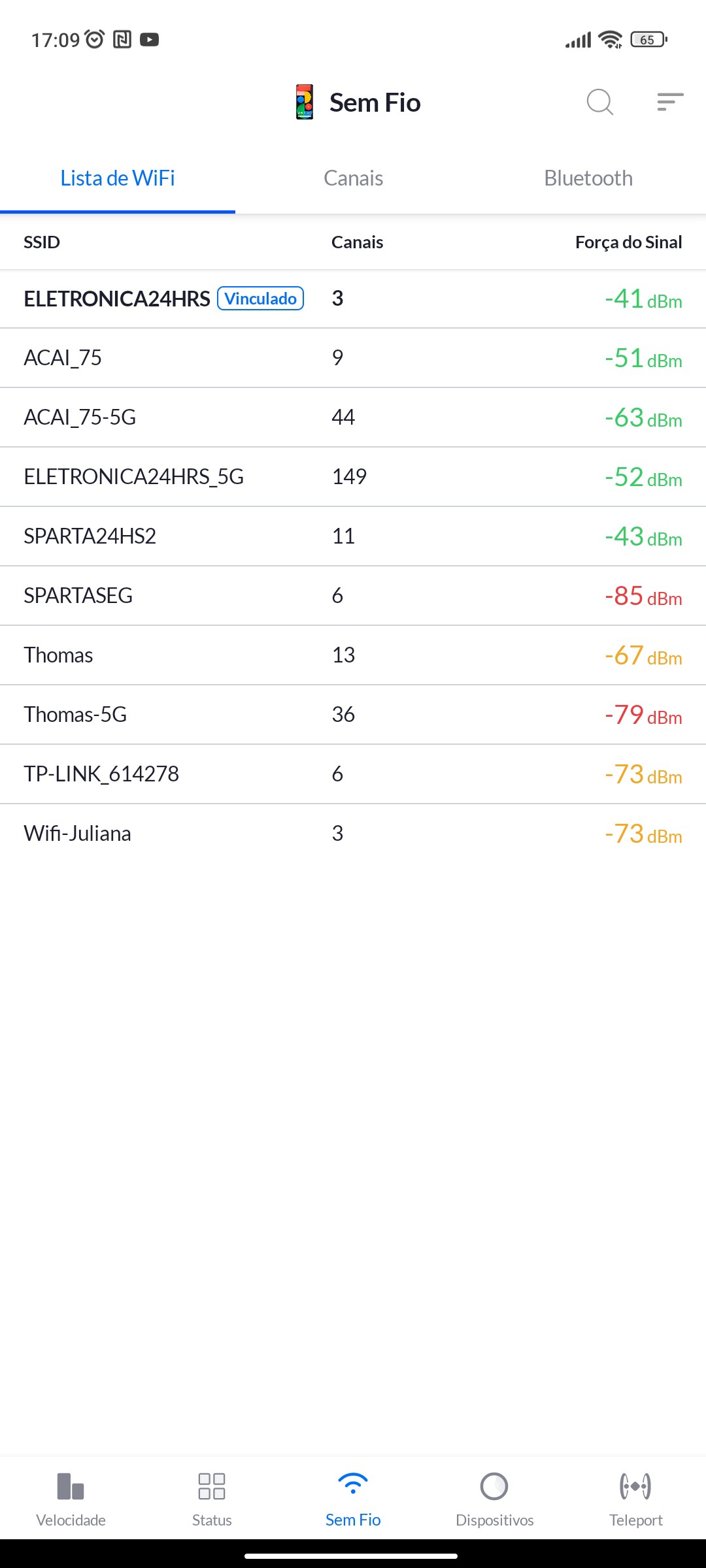Switch to the Bluetooth tab

tap(588, 178)
